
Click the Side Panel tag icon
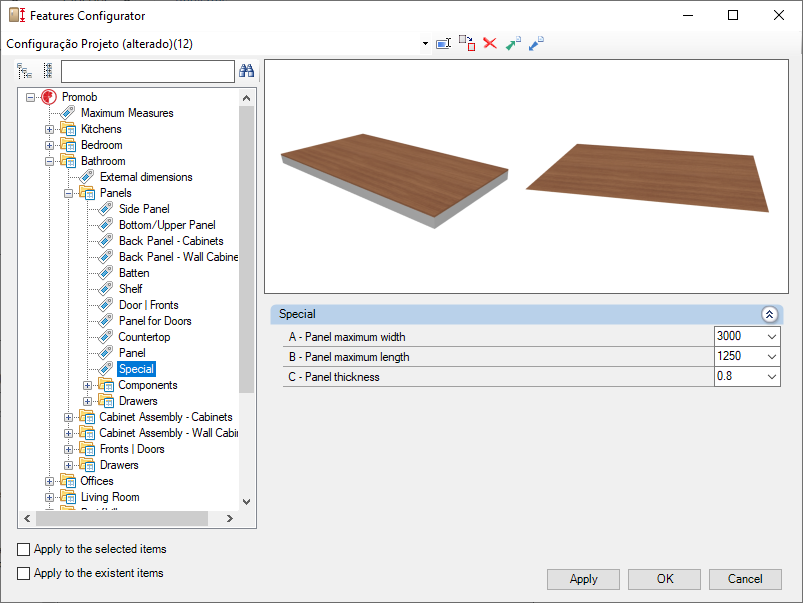click(106, 208)
